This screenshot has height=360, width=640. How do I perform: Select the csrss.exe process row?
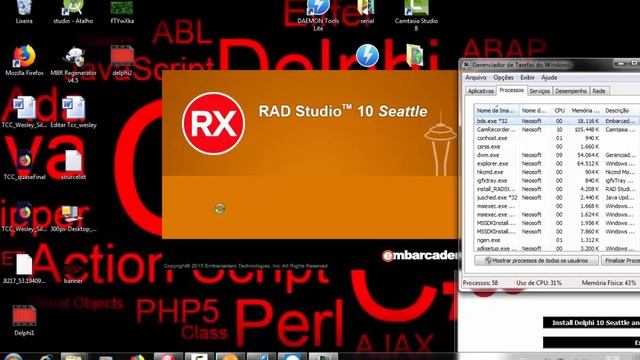(x=557, y=147)
